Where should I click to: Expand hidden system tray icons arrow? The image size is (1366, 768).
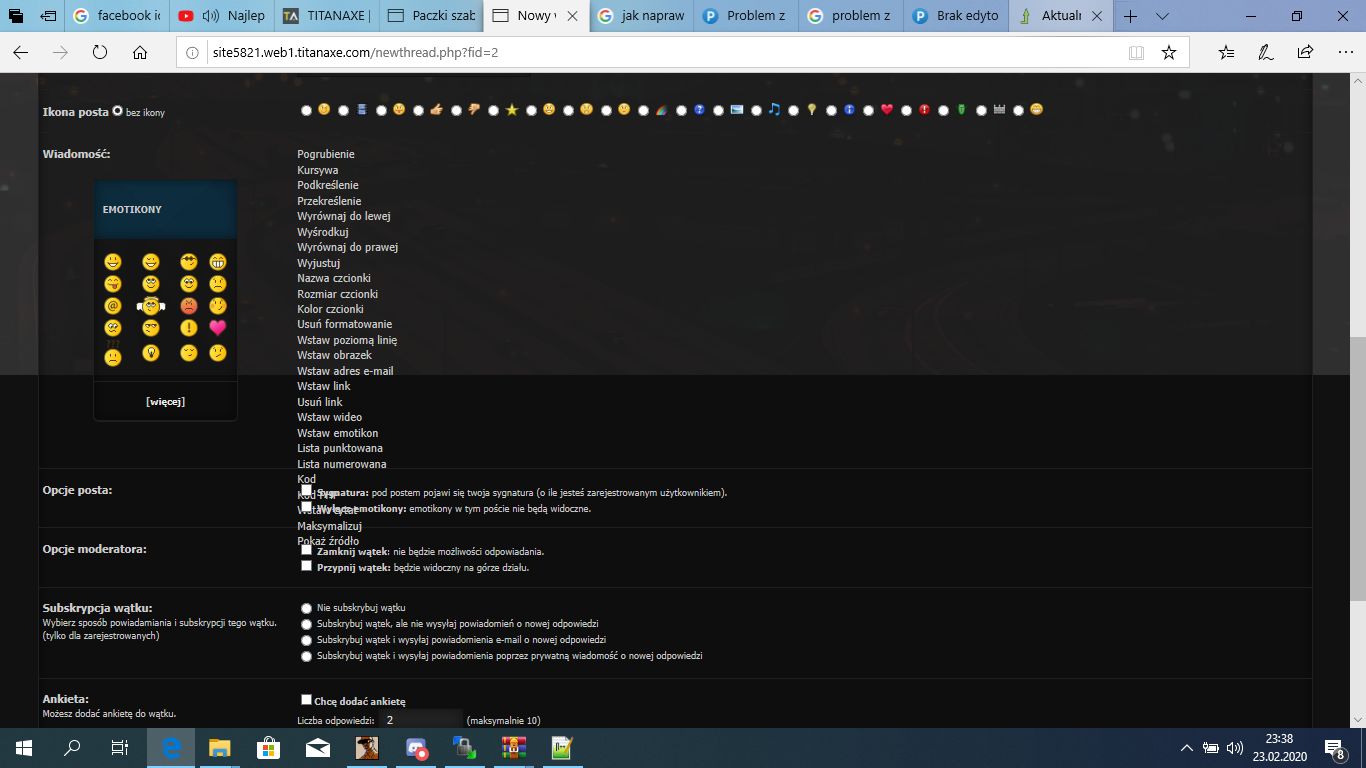click(1187, 747)
